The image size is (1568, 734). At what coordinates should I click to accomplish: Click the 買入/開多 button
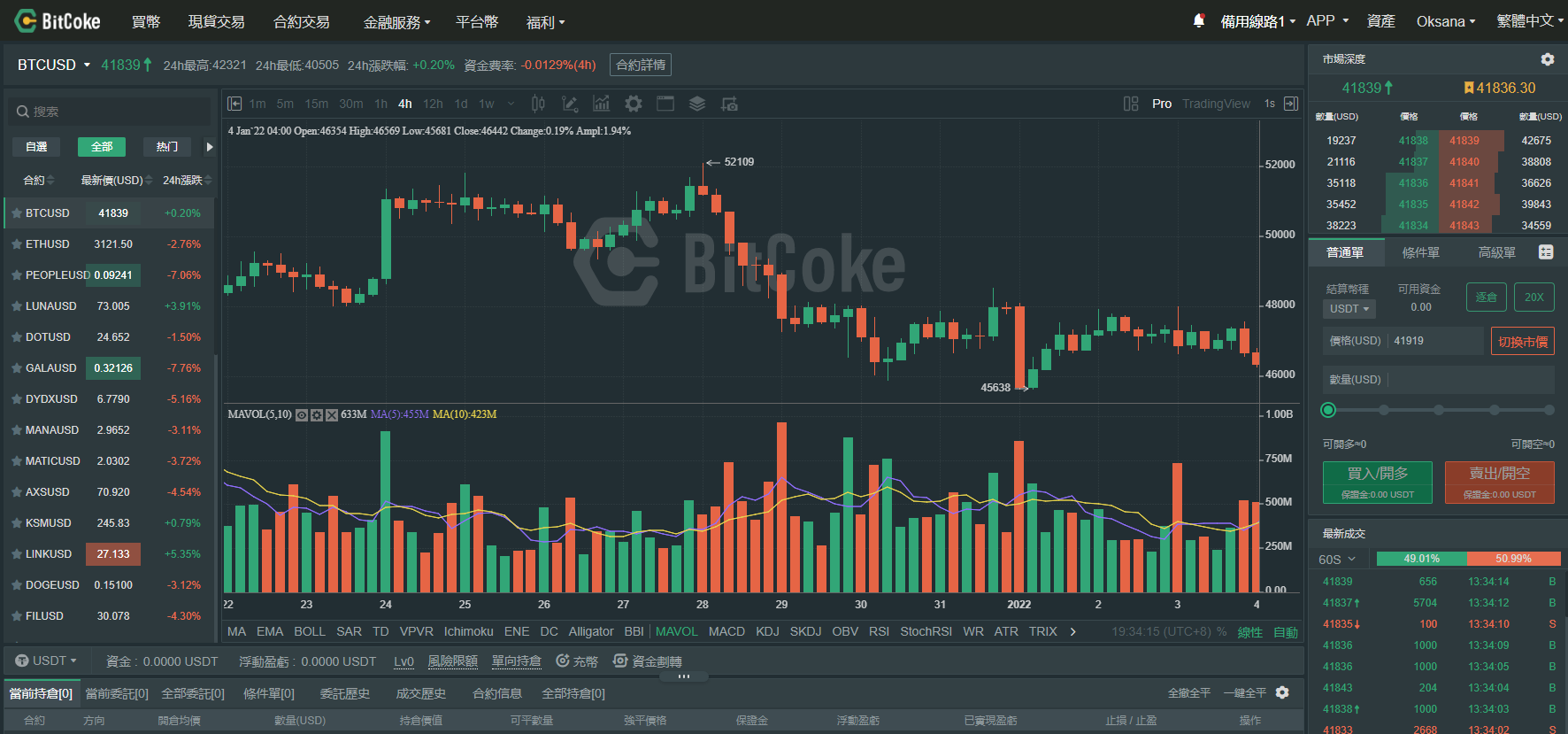pos(1377,482)
